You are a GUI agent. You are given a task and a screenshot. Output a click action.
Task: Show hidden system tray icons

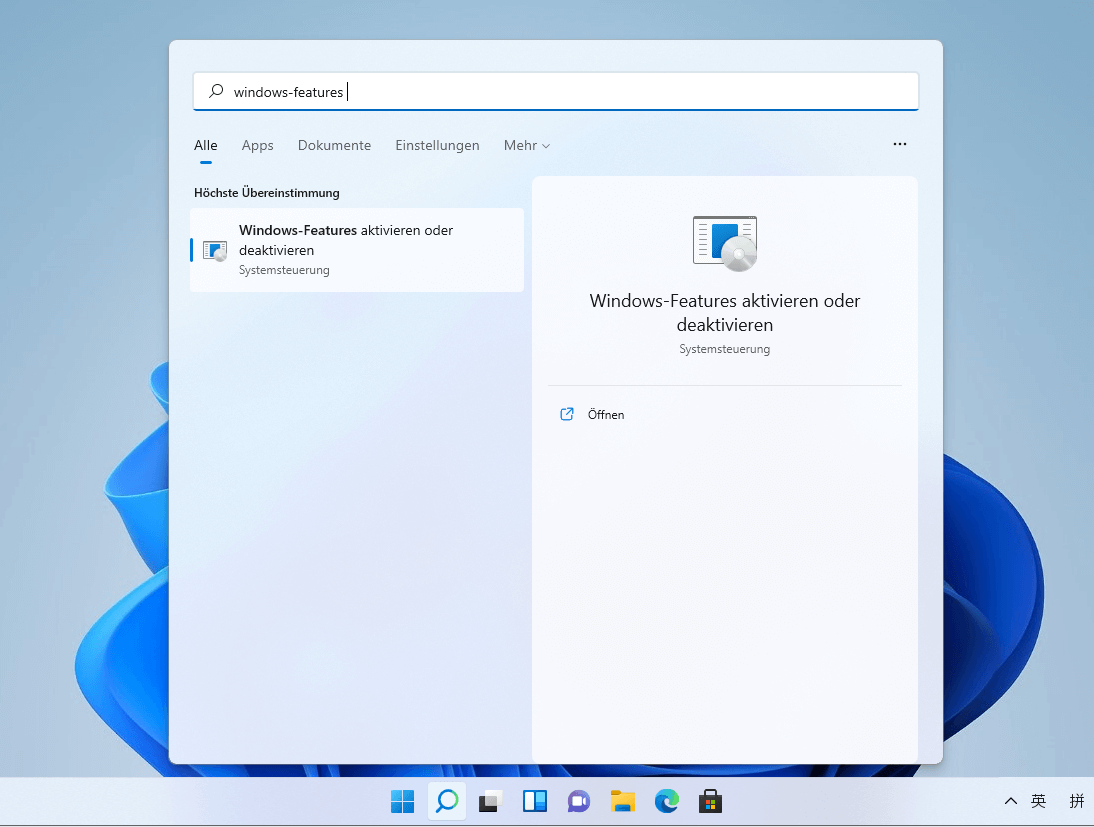point(1010,801)
